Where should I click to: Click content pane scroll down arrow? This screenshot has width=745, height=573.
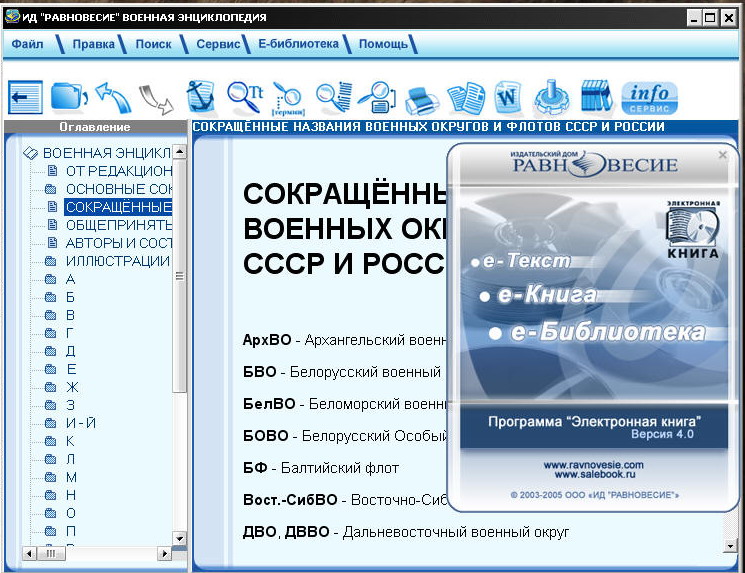[x=730, y=546]
